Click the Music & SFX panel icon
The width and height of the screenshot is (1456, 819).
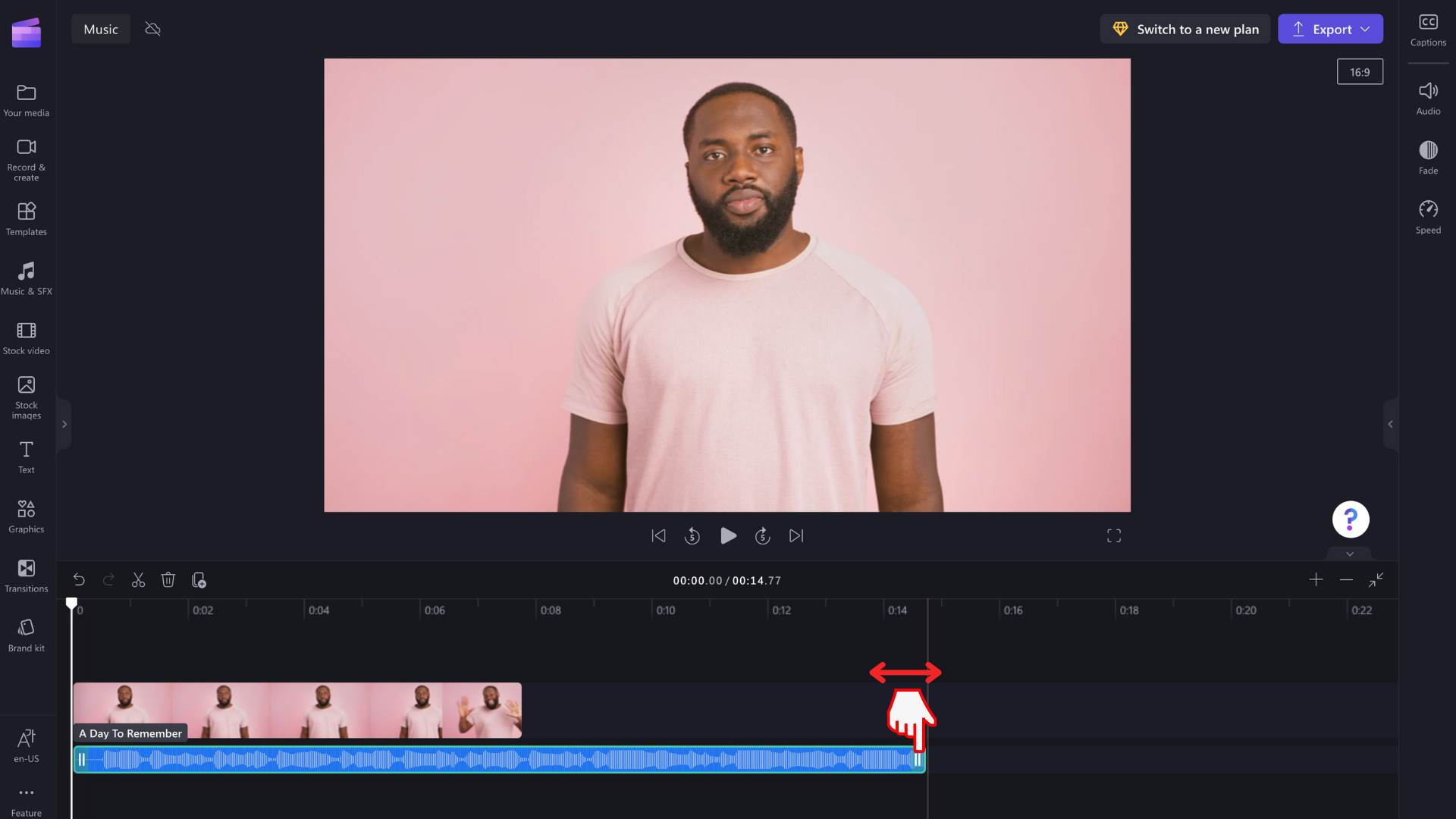click(x=26, y=278)
